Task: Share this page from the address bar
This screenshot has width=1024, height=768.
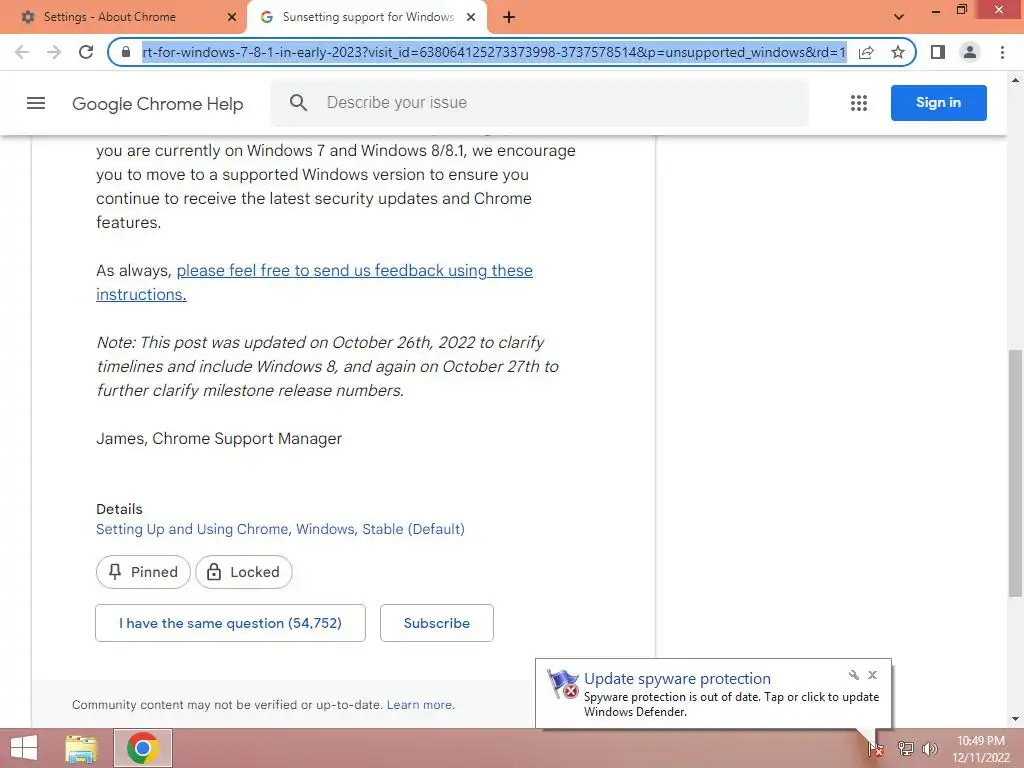Action: point(866,52)
